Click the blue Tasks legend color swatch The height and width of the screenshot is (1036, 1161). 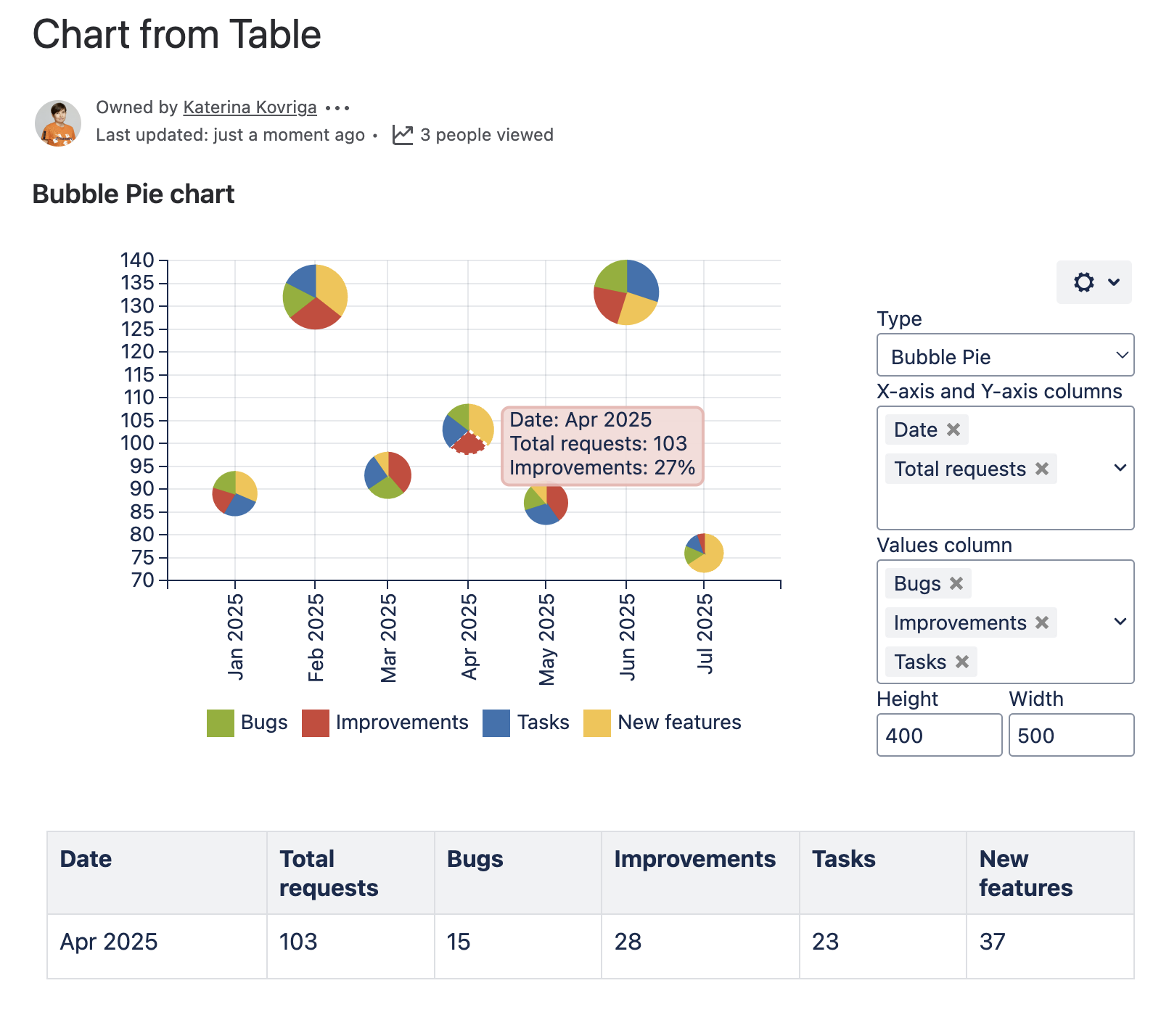tap(496, 723)
